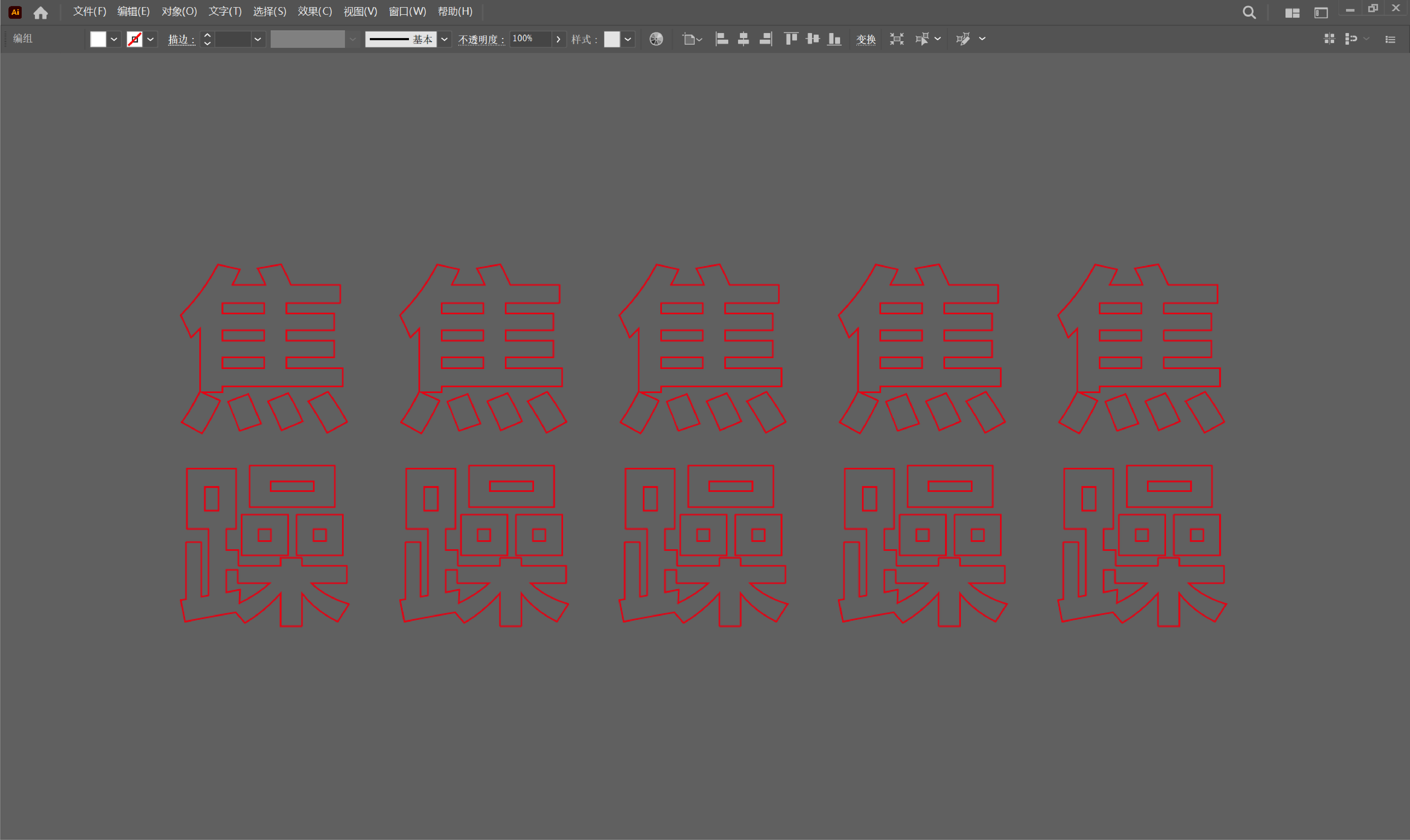Click the Isolate Selected Object icon

897,39
